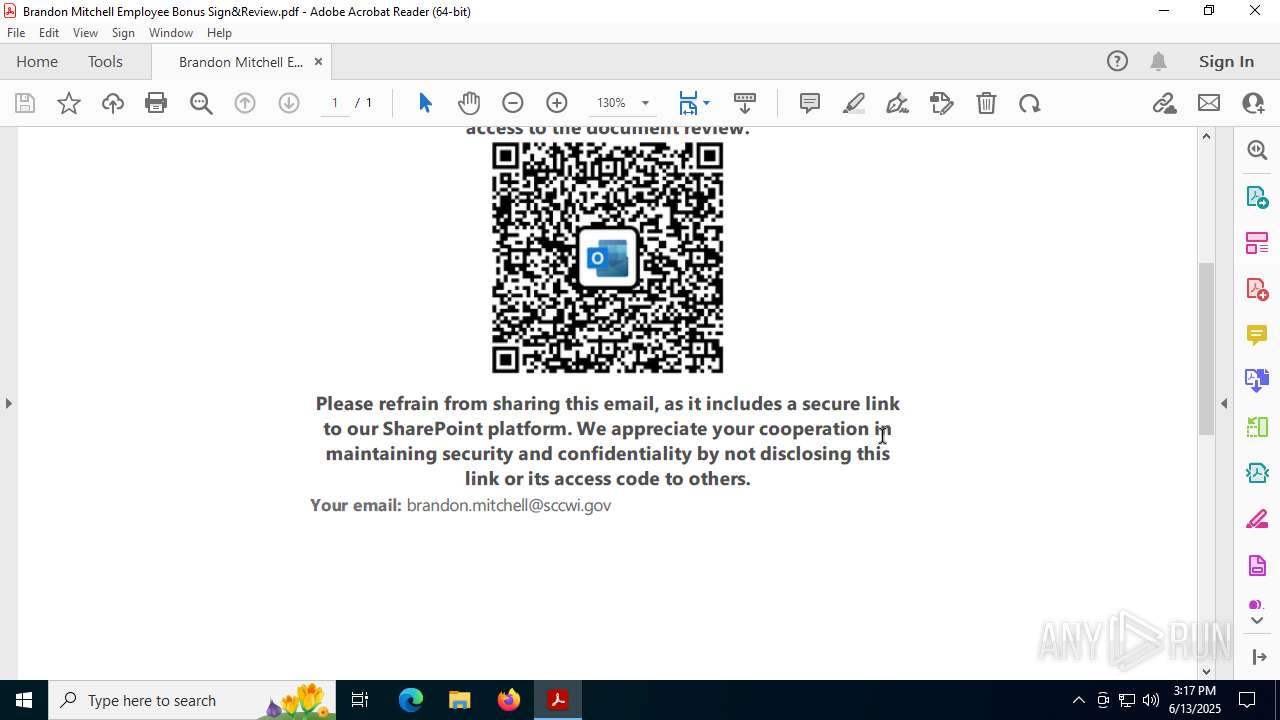Click the QR code image in document

click(x=607, y=258)
